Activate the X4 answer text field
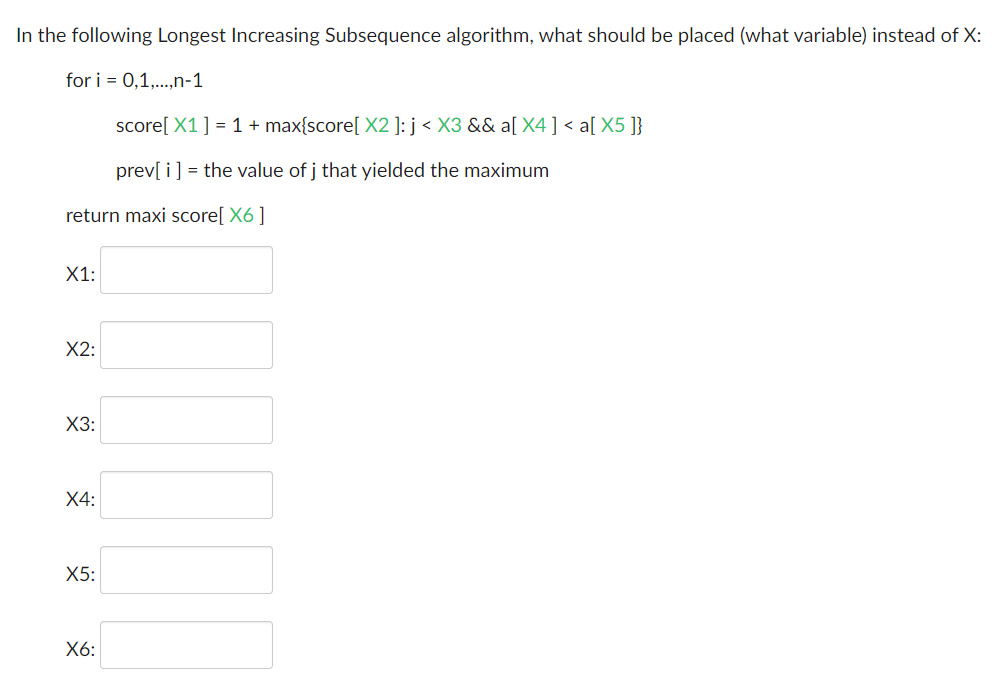The width and height of the screenshot is (992, 685). coord(187,495)
